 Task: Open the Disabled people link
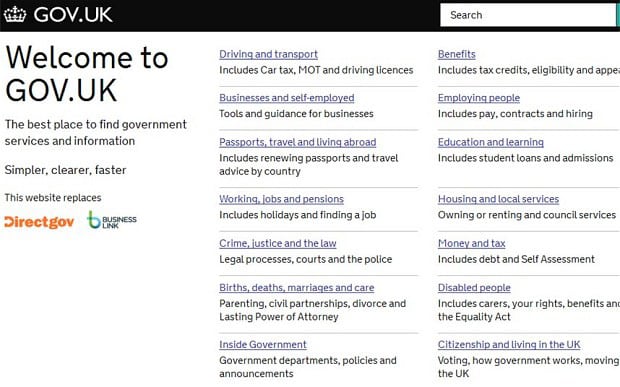(474, 287)
